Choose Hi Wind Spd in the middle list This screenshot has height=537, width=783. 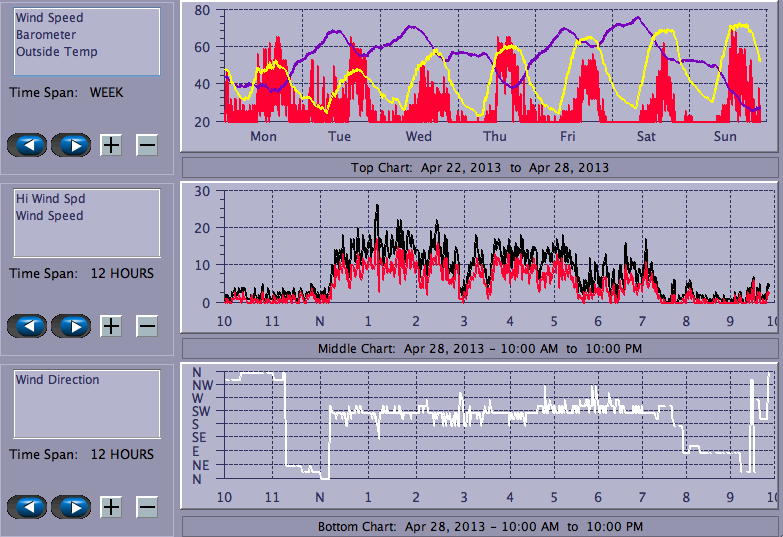point(50,199)
